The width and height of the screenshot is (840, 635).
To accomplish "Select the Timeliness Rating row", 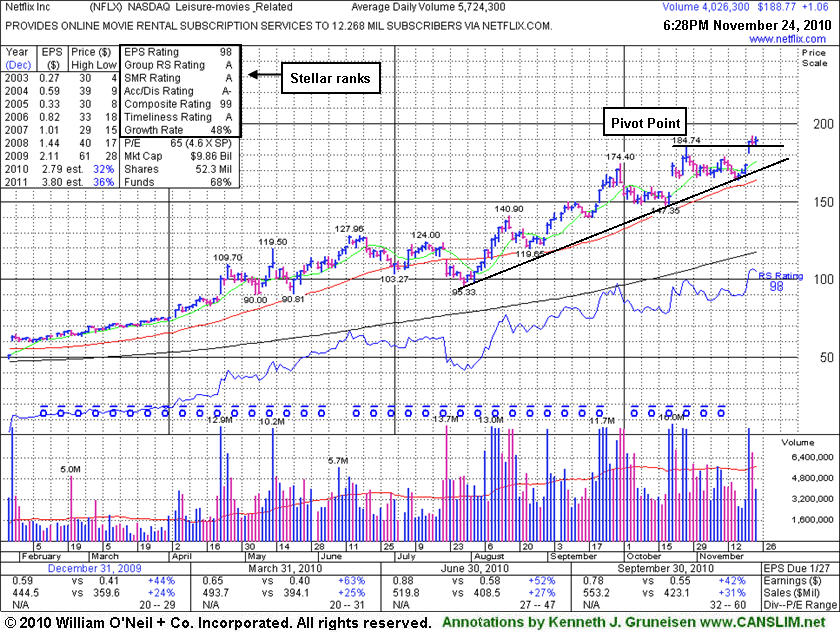I will coord(178,117).
